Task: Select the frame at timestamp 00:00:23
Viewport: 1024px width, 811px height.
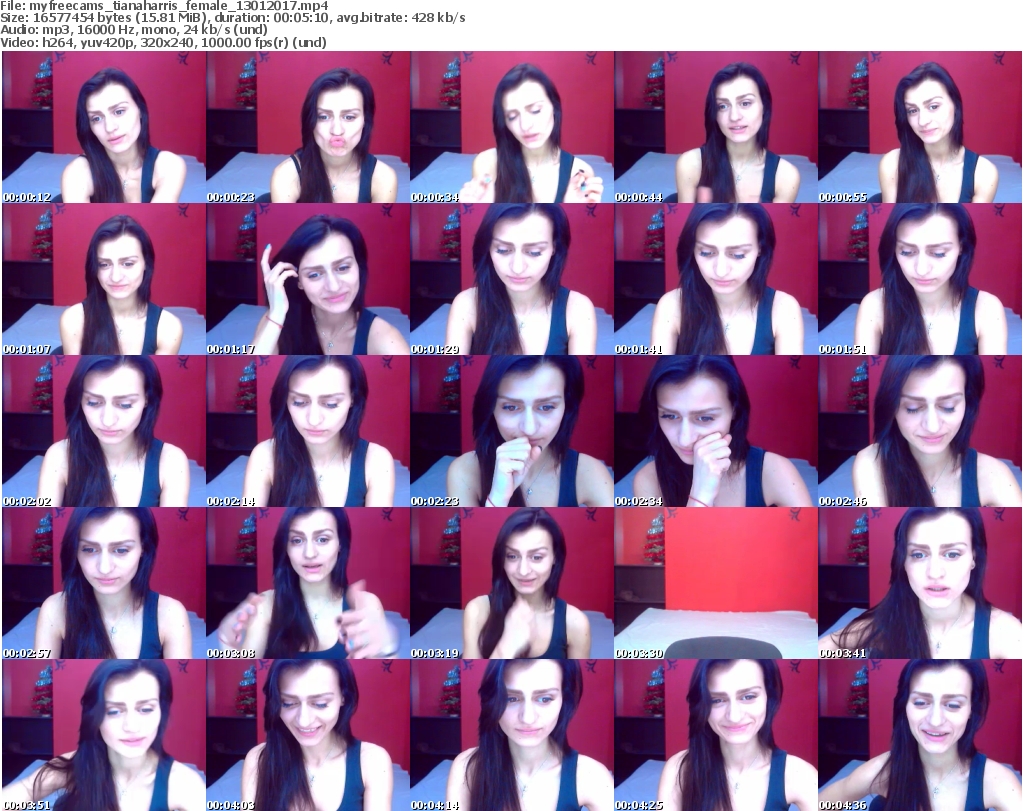Action: (x=308, y=127)
